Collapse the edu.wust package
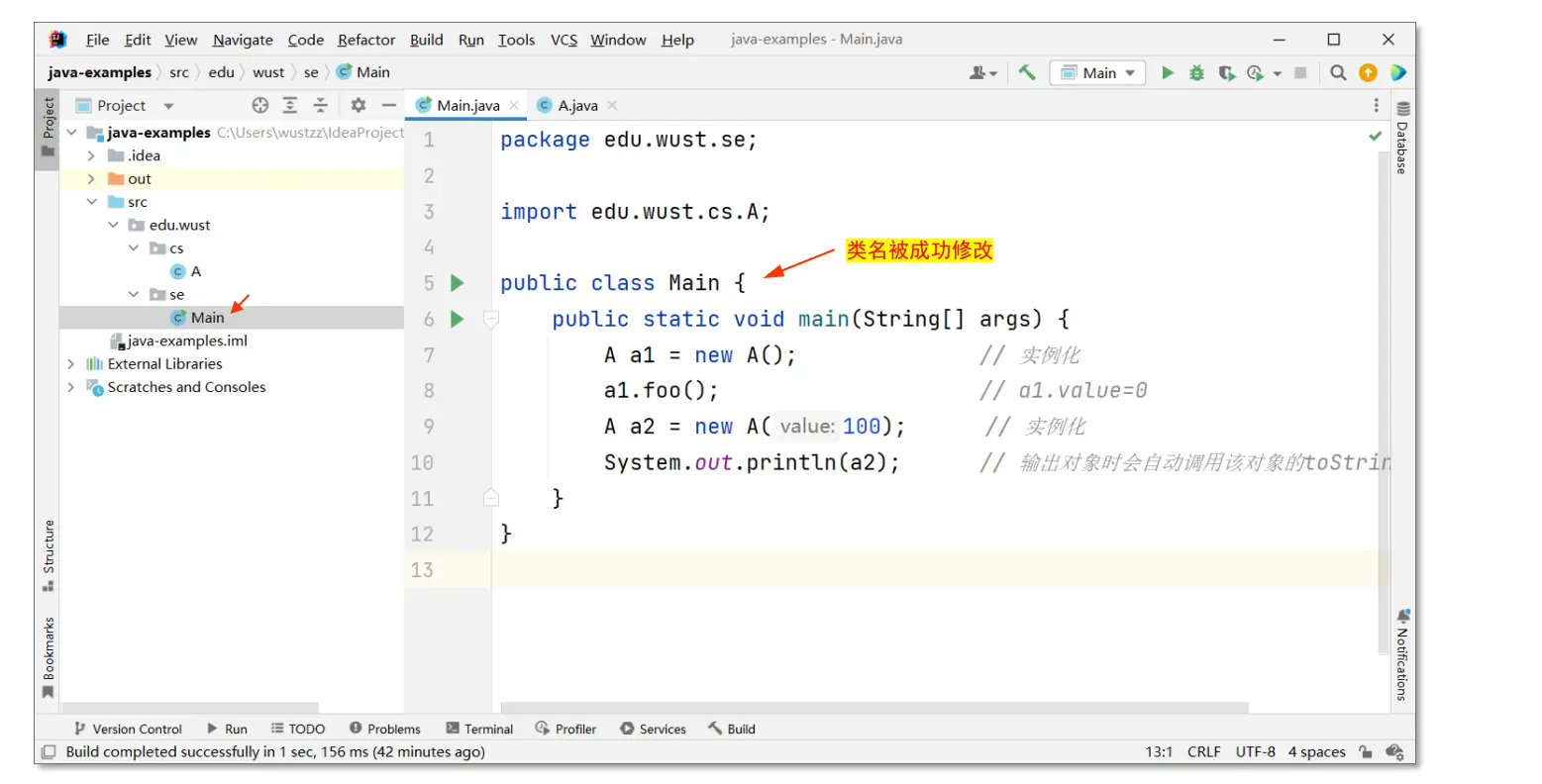Viewport: 1542px width, 784px height. 113,225
